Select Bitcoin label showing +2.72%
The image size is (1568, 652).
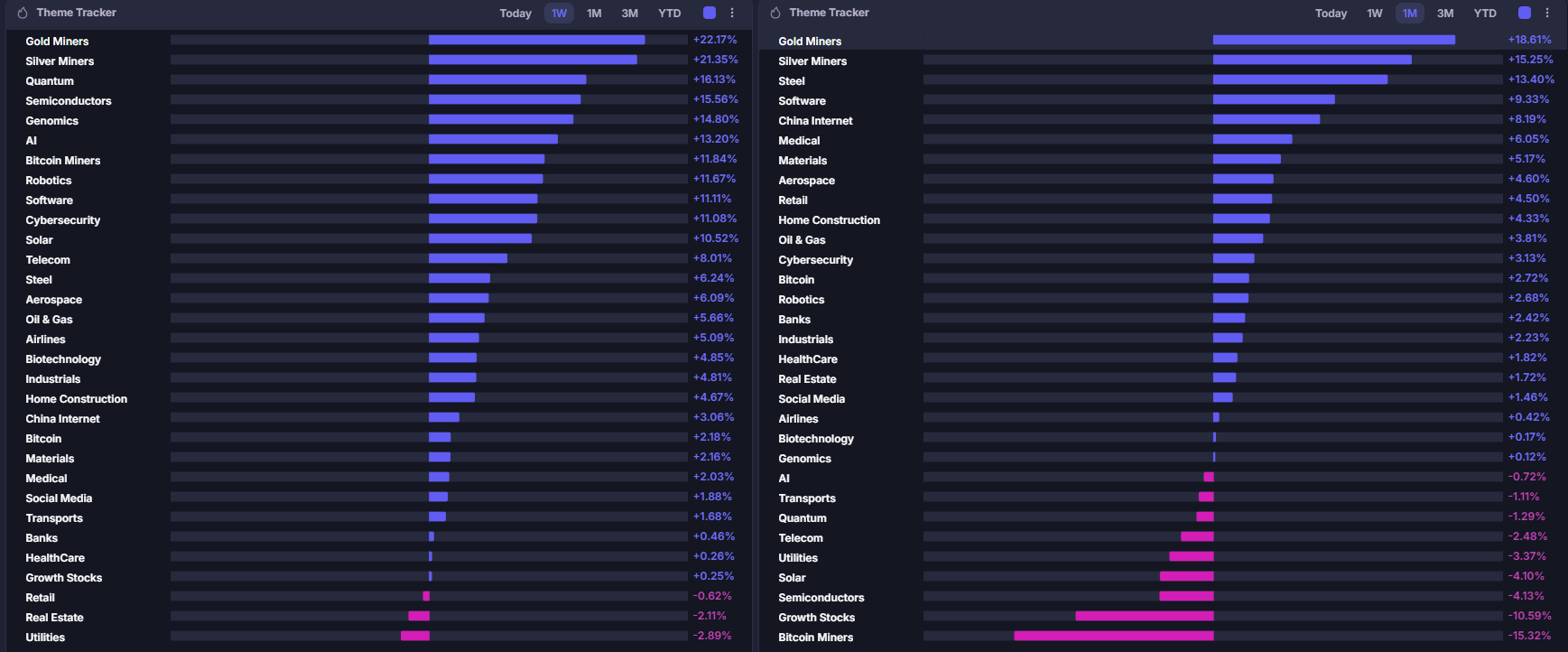tap(796, 280)
